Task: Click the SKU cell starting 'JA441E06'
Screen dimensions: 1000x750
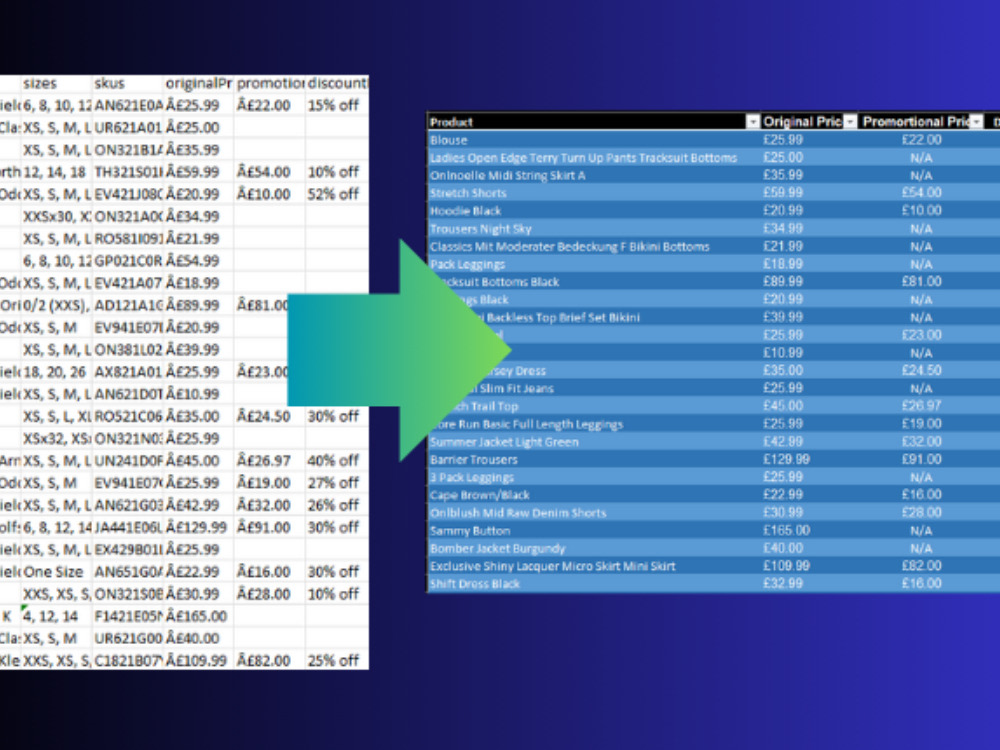Action: click(x=128, y=527)
